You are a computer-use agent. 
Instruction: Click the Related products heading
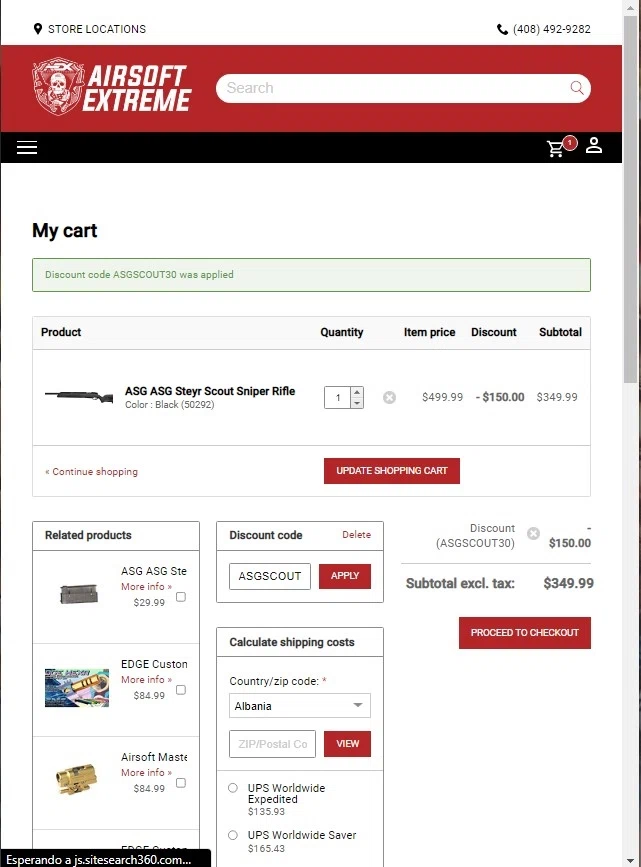click(88, 535)
